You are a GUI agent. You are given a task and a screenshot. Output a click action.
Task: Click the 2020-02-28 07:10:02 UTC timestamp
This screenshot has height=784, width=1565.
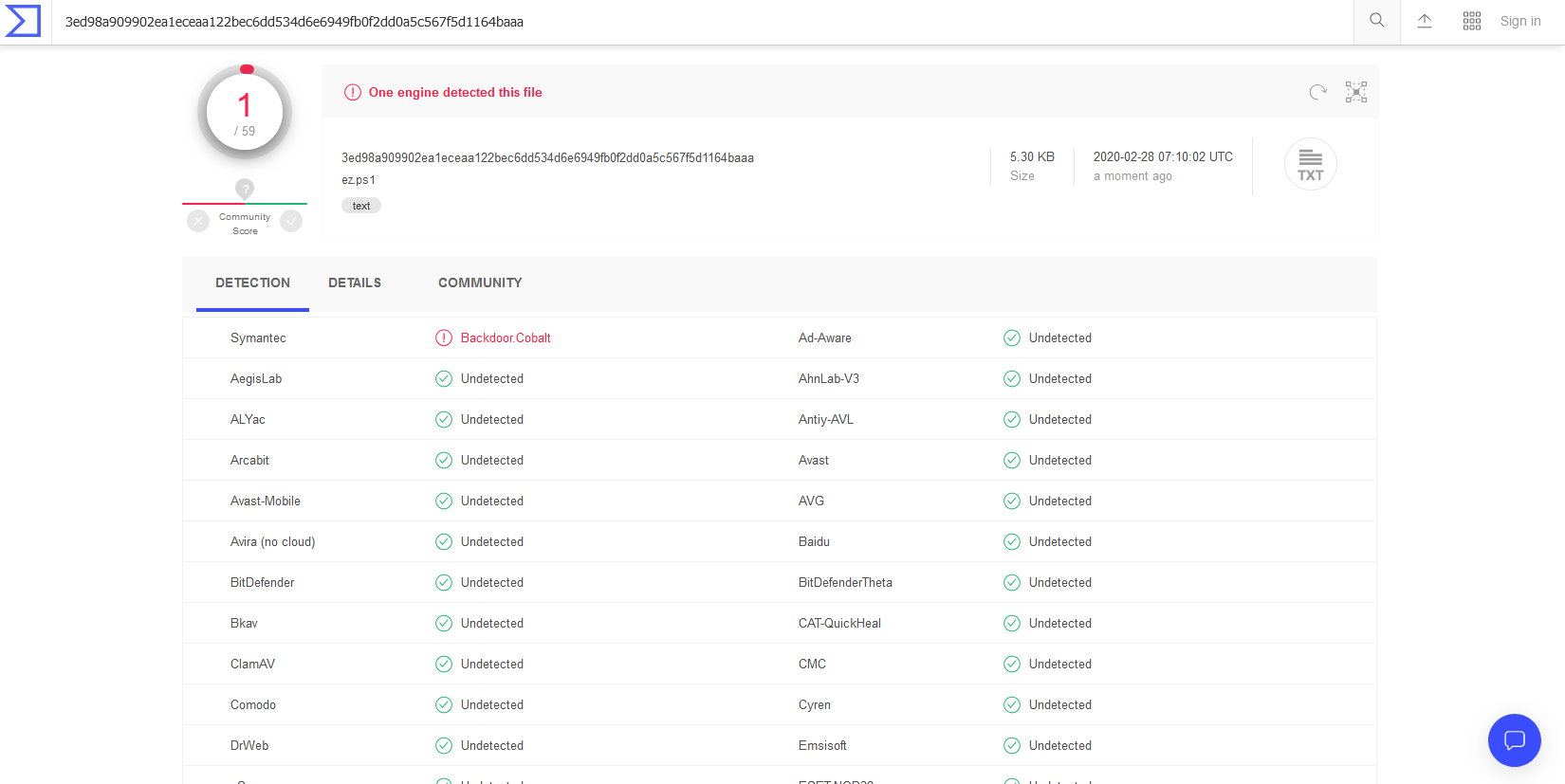(x=1163, y=156)
